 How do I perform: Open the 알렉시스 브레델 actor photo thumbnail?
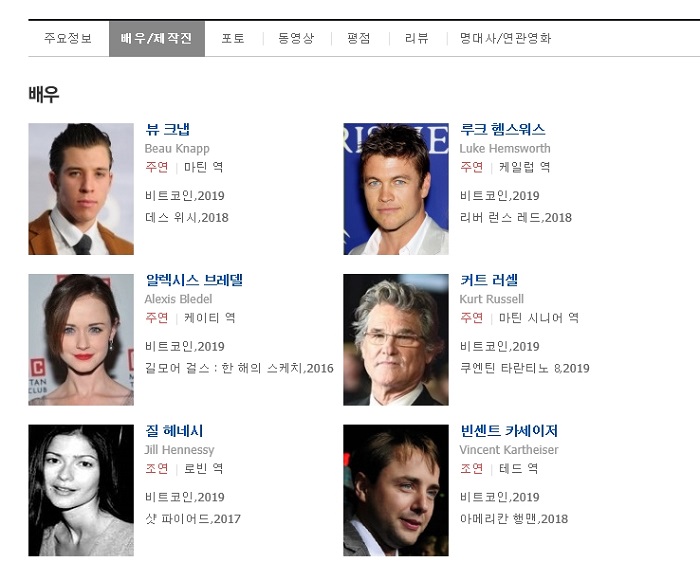tap(81, 340)
